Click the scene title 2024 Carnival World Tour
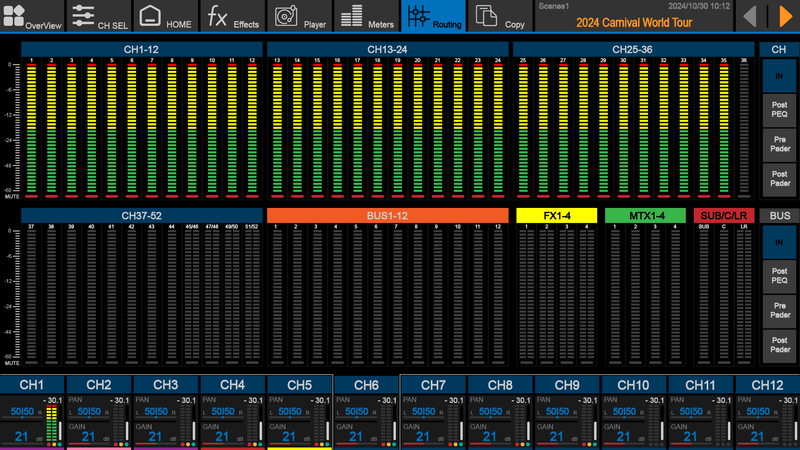Screen dimensions: 800x450 pyautogui.click(x=634, y=22)
